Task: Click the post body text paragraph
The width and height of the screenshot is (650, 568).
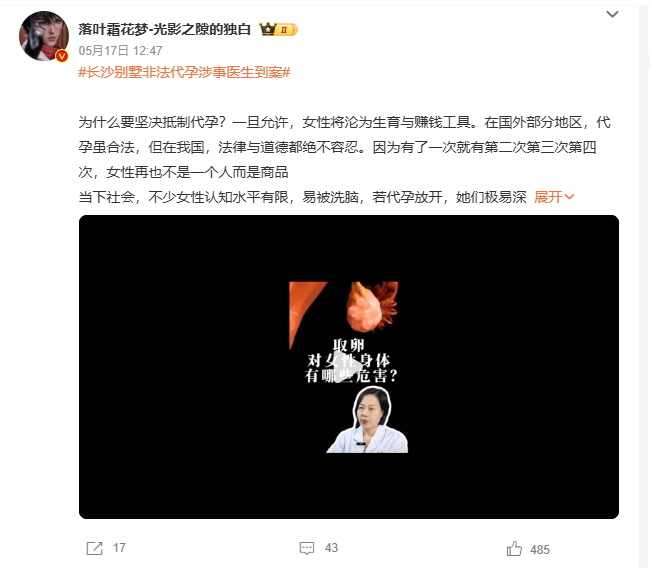Action: point(344,159)
